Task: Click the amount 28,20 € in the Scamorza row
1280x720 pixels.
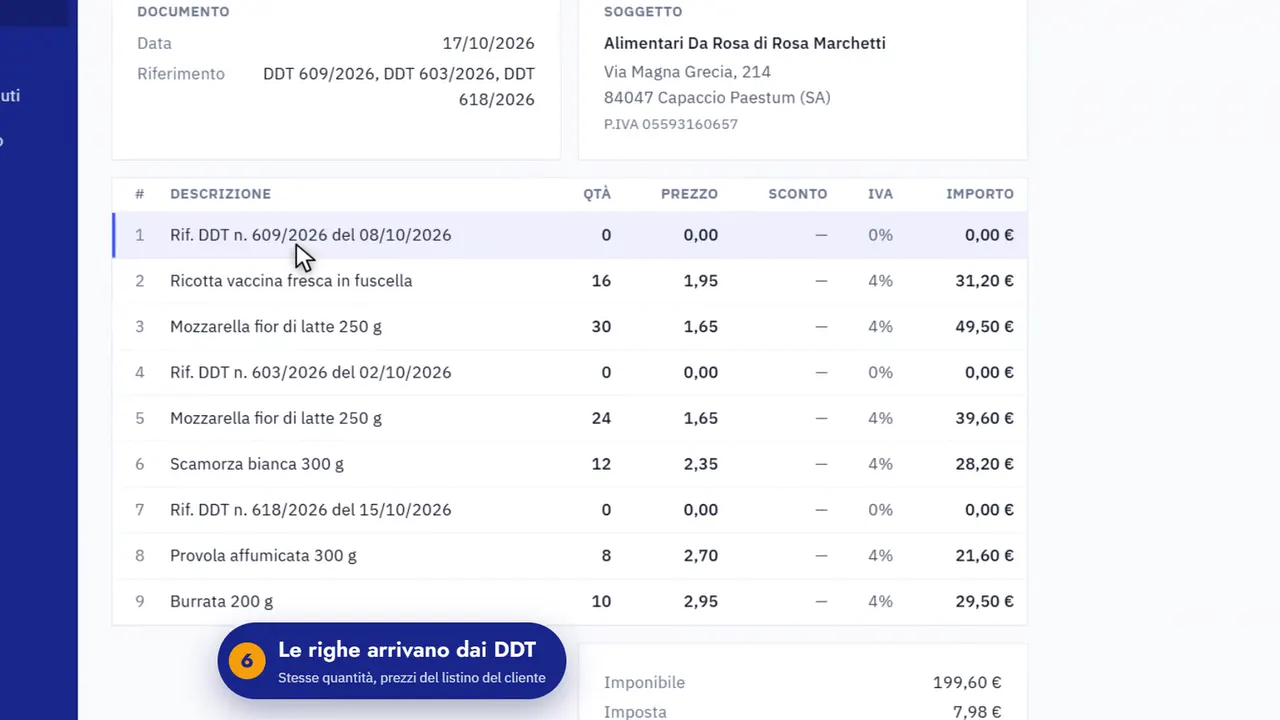Action: click(x=984, y=464)
